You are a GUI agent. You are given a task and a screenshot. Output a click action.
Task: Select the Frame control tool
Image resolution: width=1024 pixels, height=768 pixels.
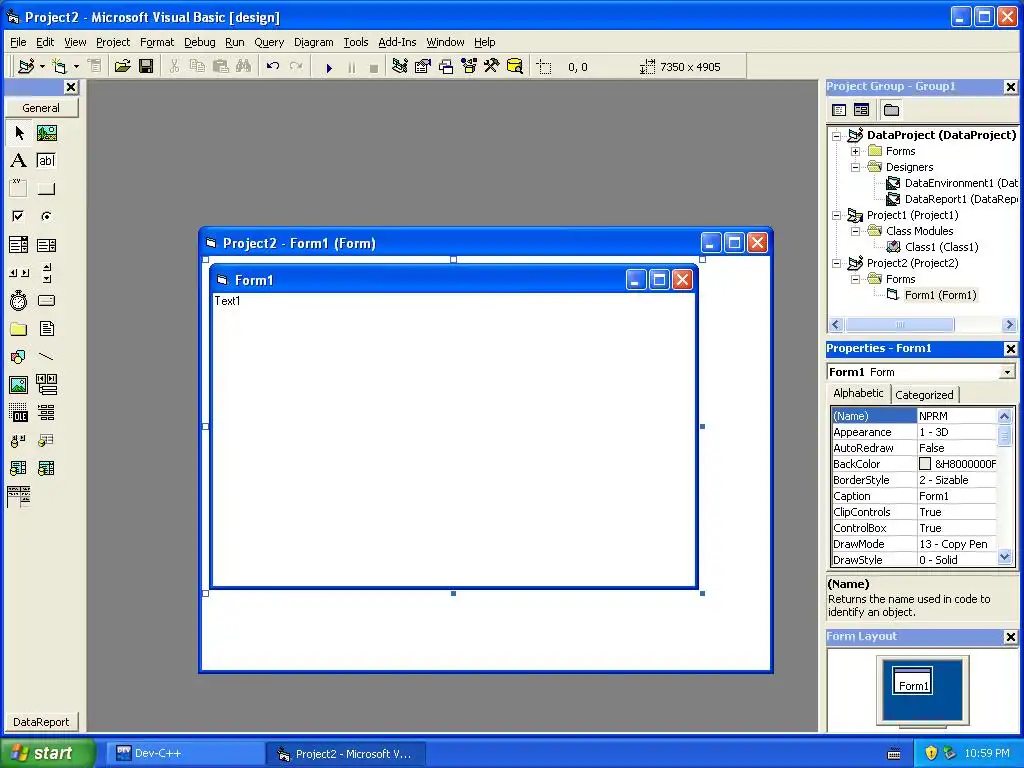point(19,189)
